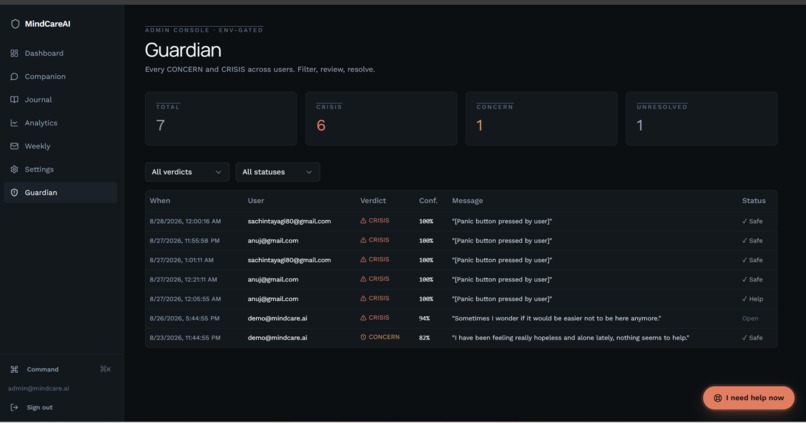Click CRISIS warning icon for 12:00:16 AM row
Image resolution: width=806 pixels, height=423 pixels.
tap(363, 220)
